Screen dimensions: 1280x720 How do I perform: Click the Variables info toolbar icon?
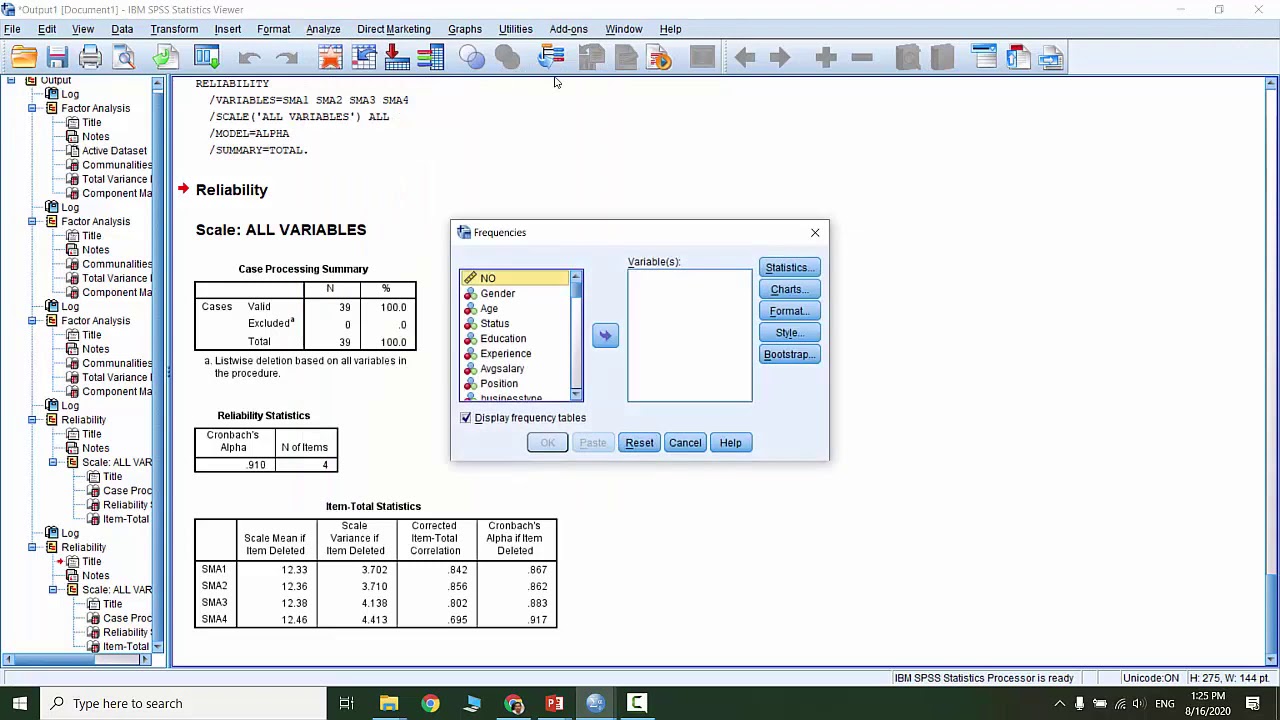[x=430, y=58]
